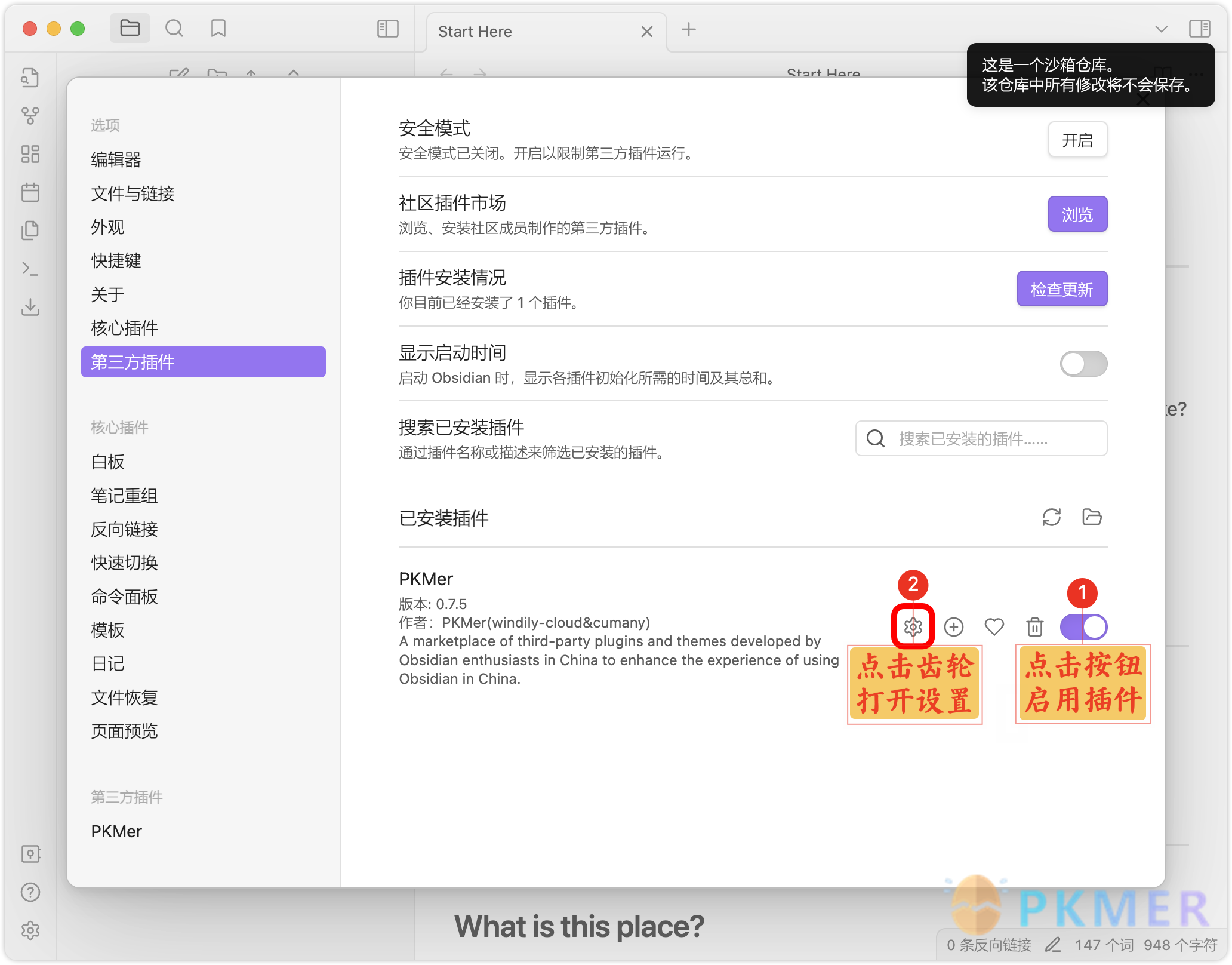
Task: Click the PKMer donate heart icon
Action: (994, 627)
